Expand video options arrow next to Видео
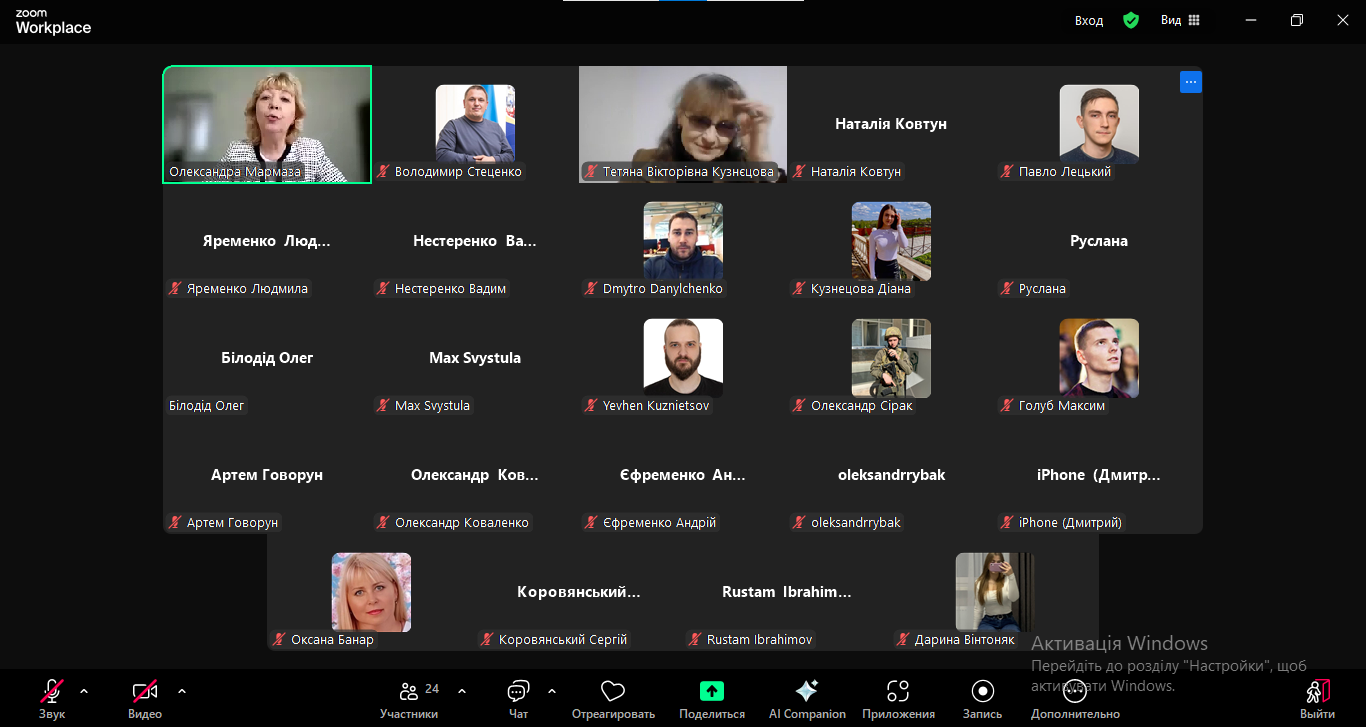 pos(182,690)
